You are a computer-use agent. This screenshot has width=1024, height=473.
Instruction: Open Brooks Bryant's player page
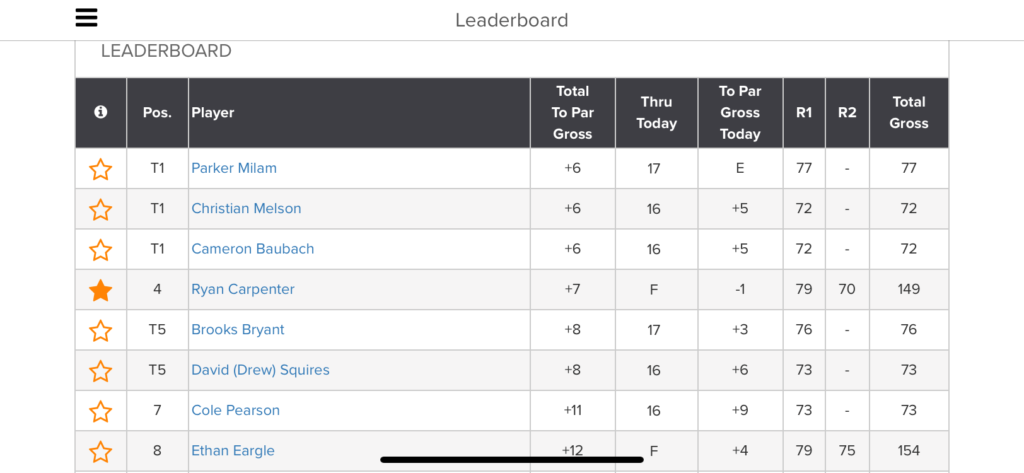coord(238,329)
